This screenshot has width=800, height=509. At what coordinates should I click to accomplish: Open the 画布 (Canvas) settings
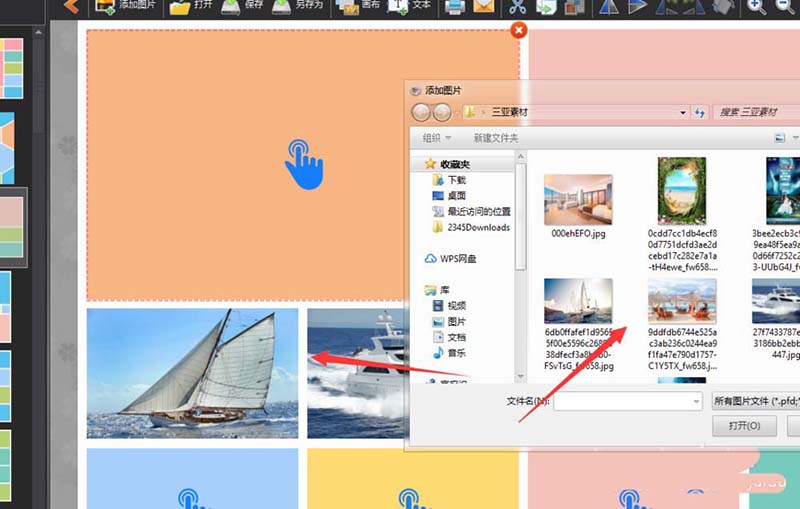[x=357, y=6]
